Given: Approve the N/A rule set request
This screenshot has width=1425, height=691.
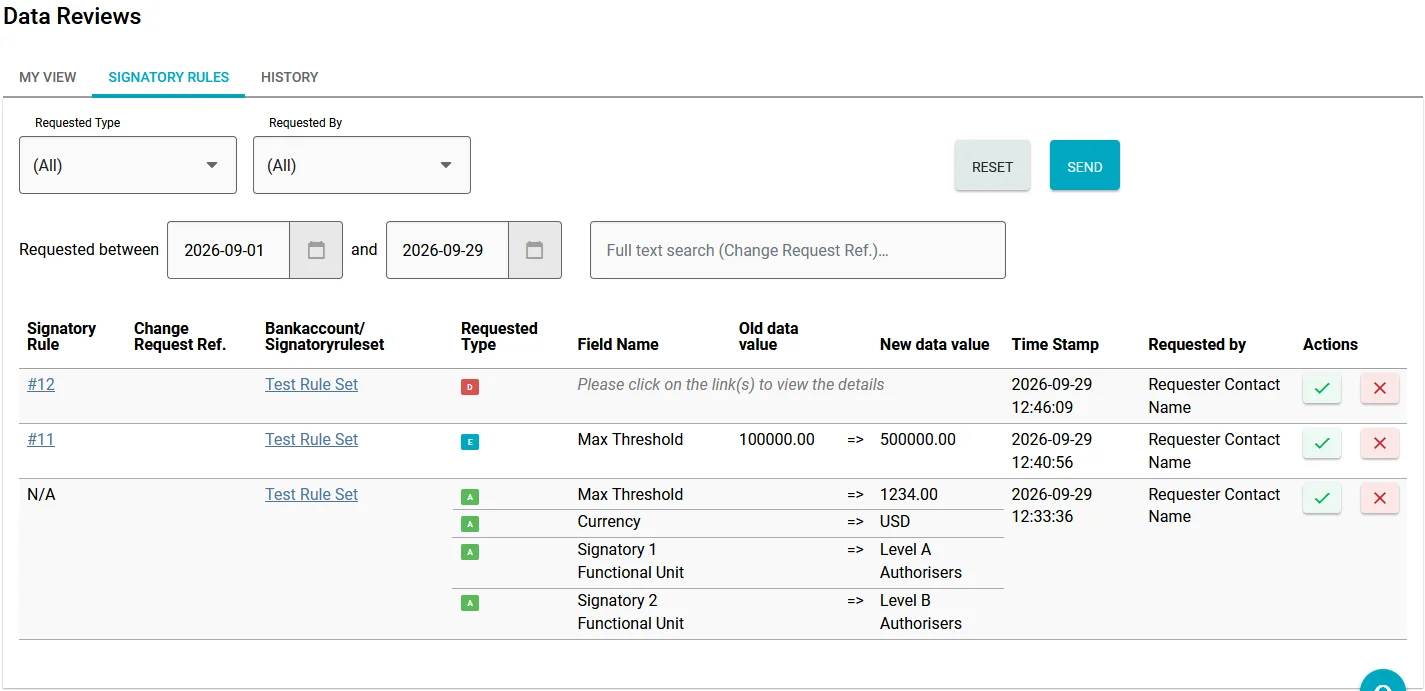Looking at the screenshot, I should tap(1321, 498).
